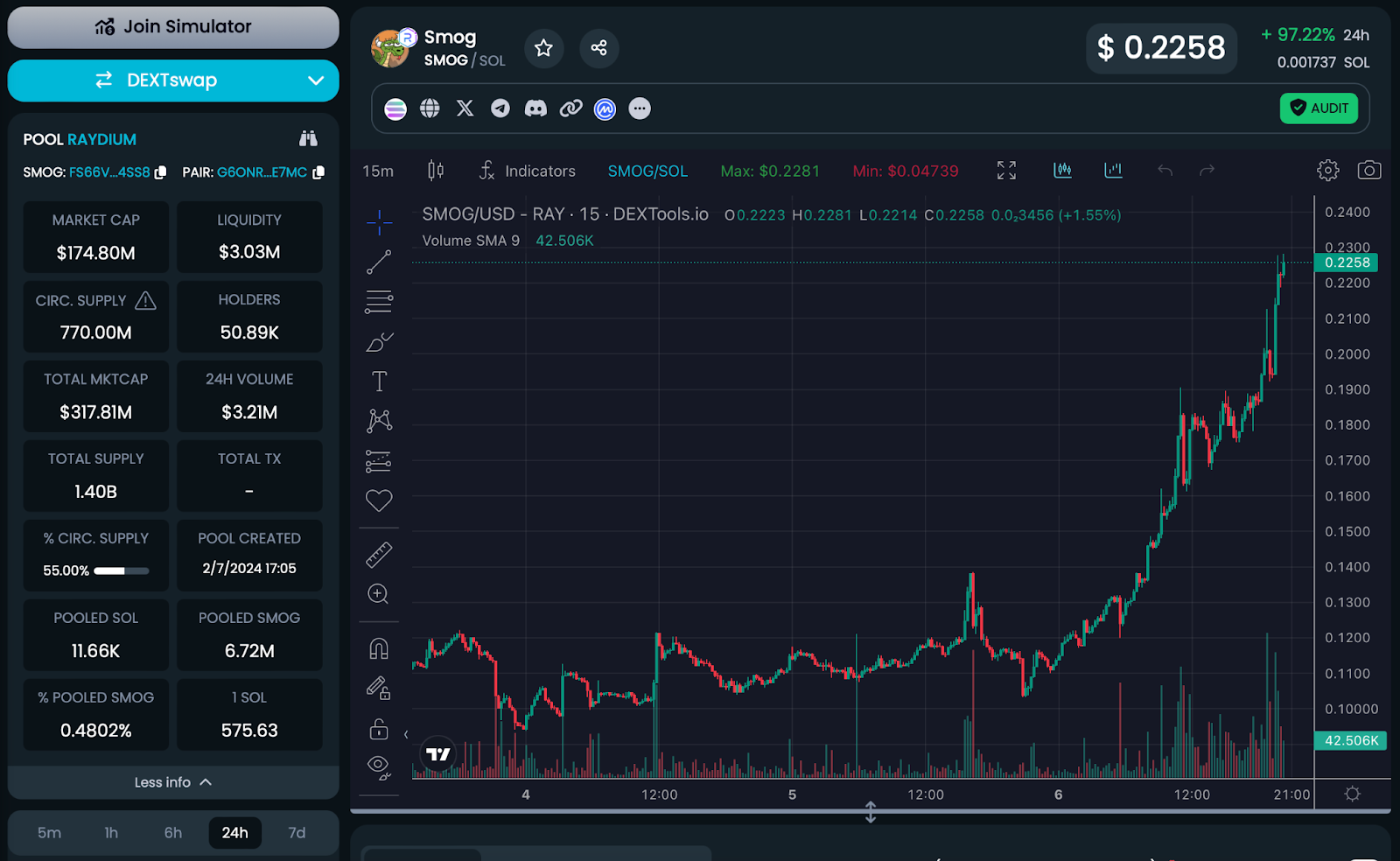Screen dimensions: 1400x861
Task: Open the price scale settings gear
Action: pos(1353,794)
